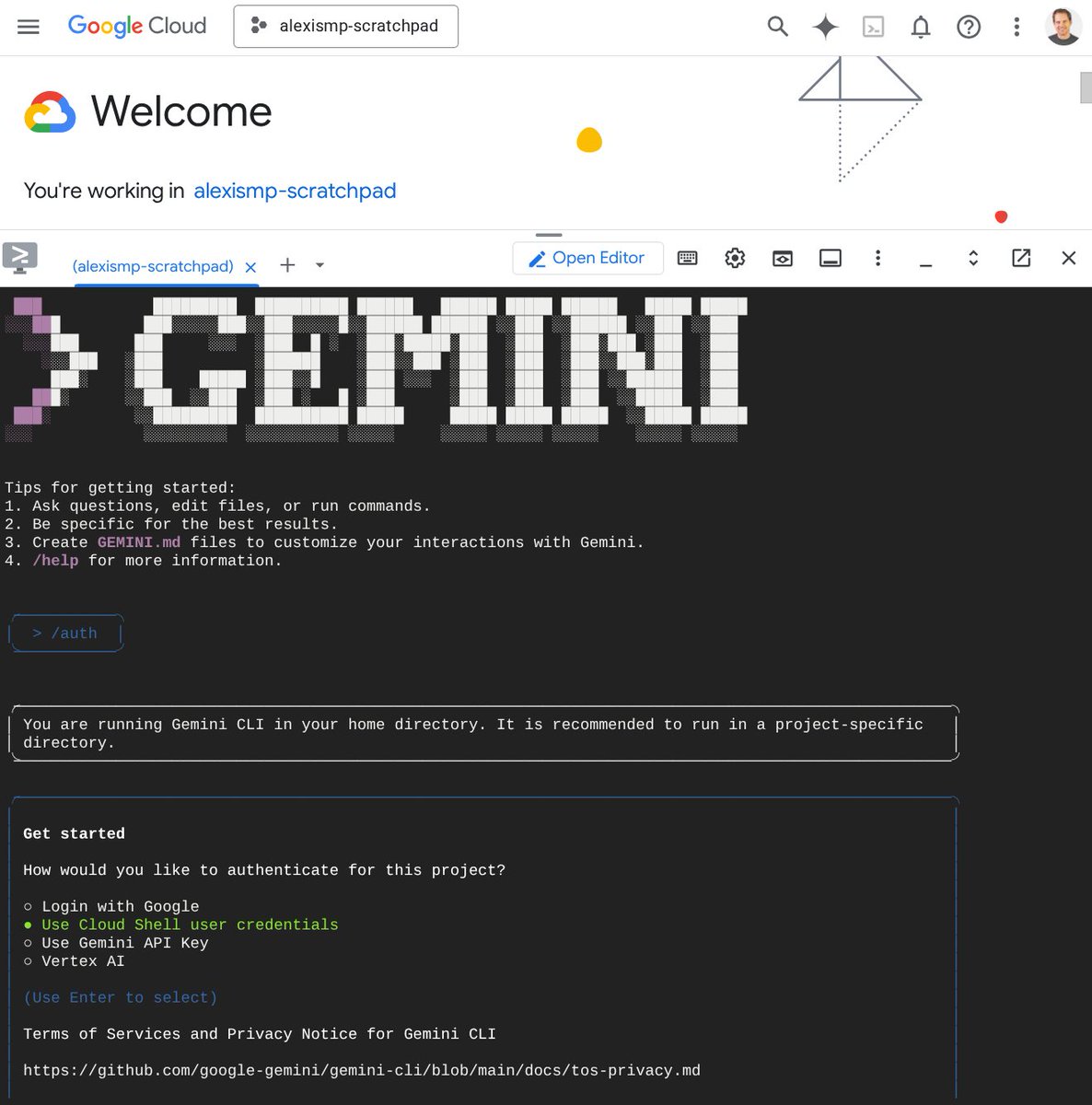Click the GEMINI.md text in tips
Screen dimensions: 1092x1105
tap(139, 542)
